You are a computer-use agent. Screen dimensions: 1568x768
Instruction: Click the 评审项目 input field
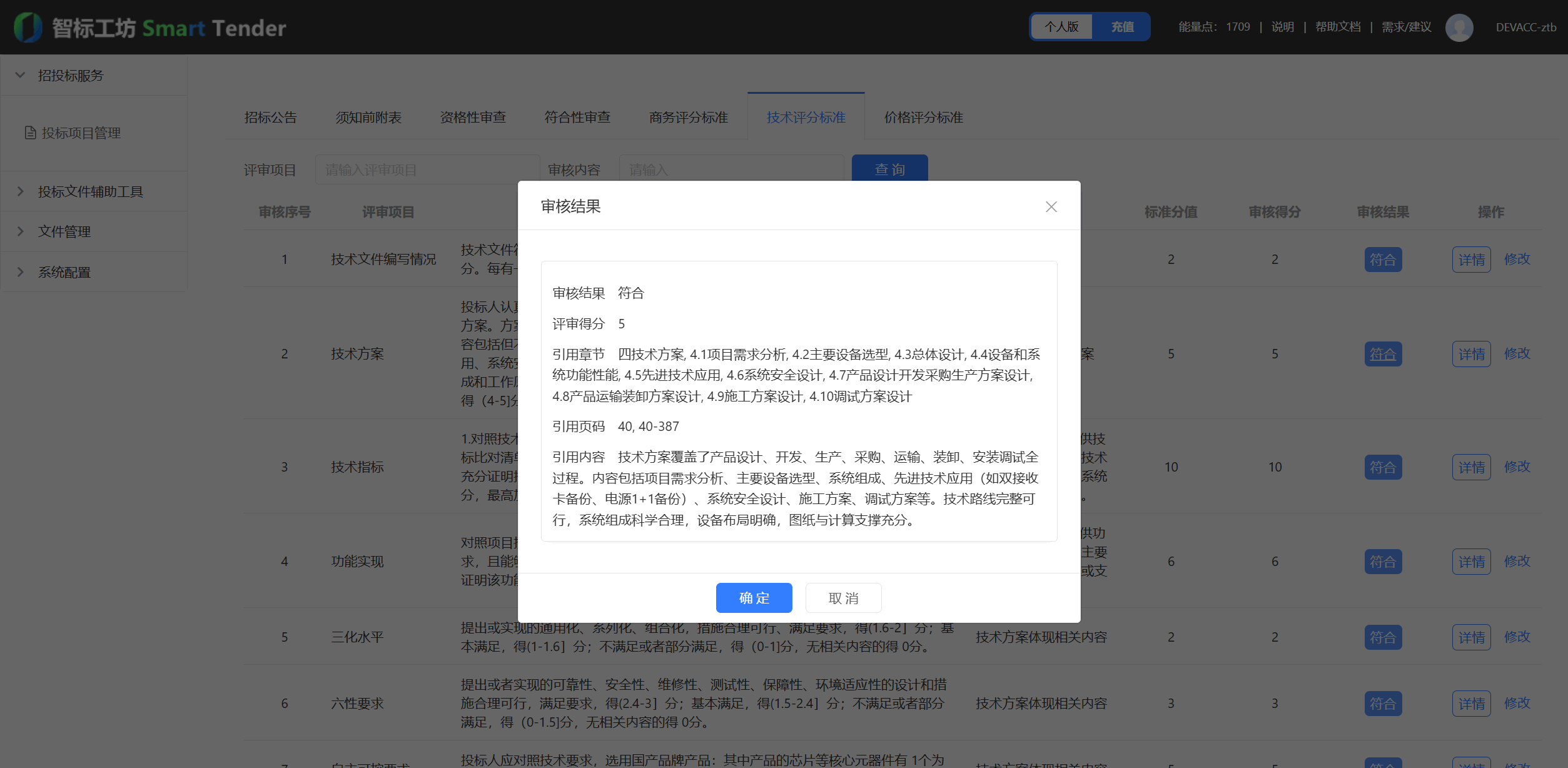tap(427, 169)
